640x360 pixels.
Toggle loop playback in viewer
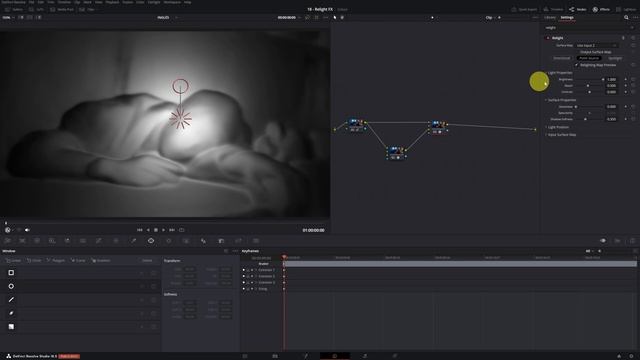(182, 230)
